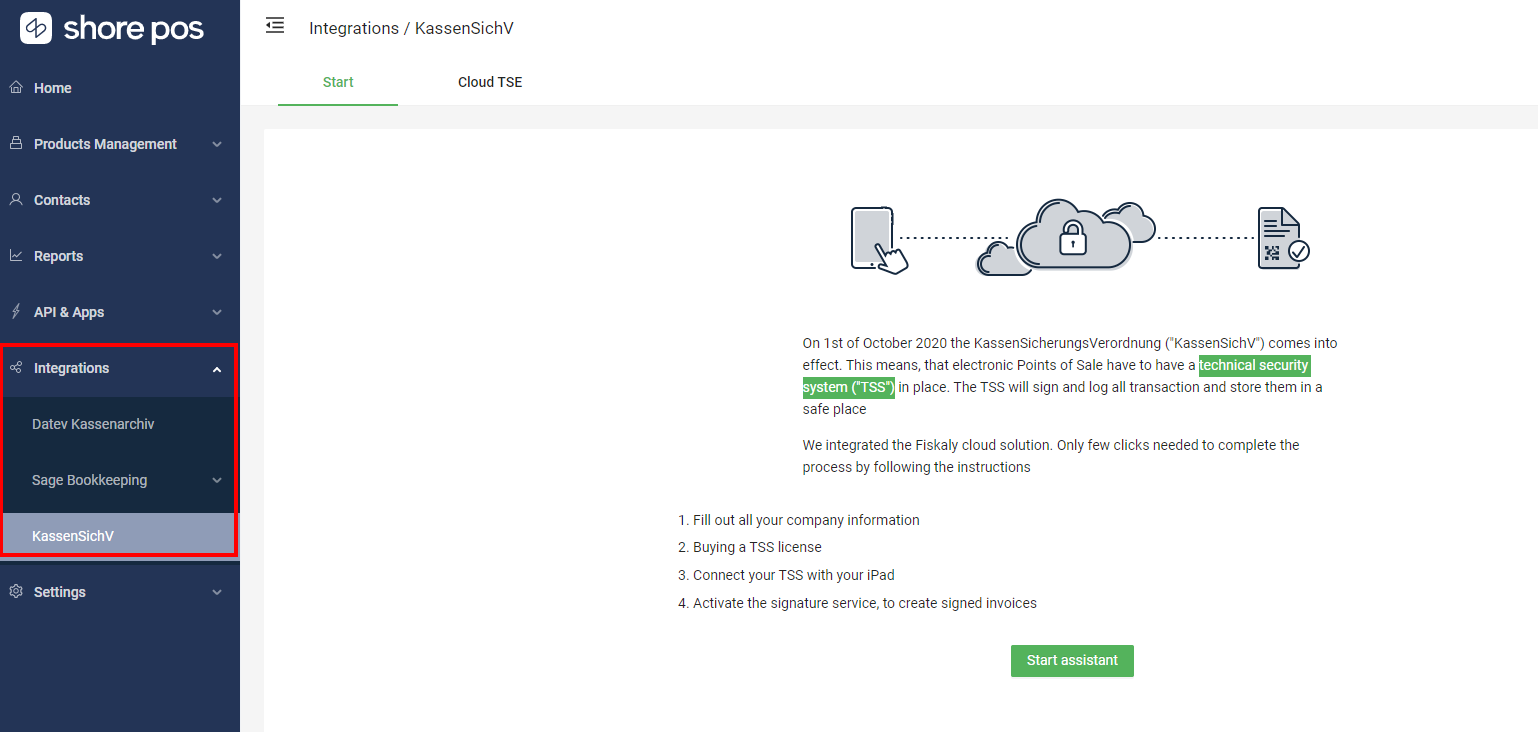The width and height of the screenshot is (1538, 732).
Task: Click the tablet illustration
Action: click(x=879, y=240)
